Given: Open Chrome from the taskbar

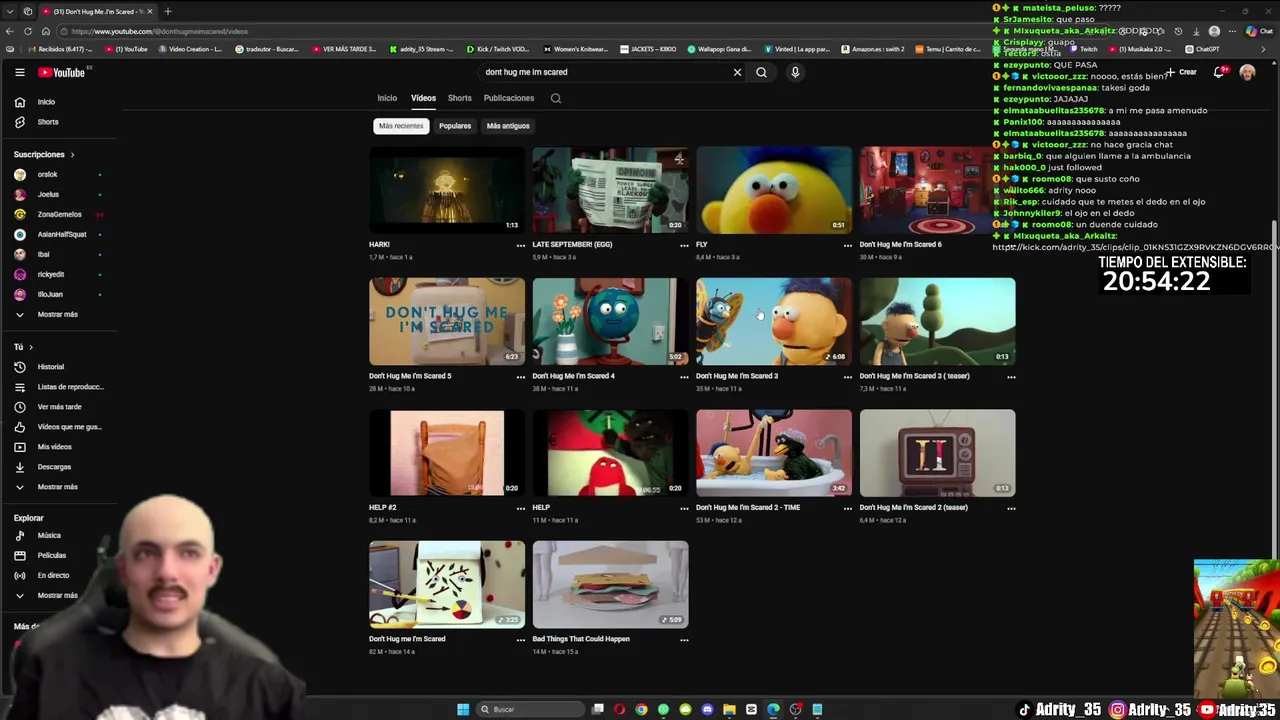Looking at the screenshot, I should 641,709.
